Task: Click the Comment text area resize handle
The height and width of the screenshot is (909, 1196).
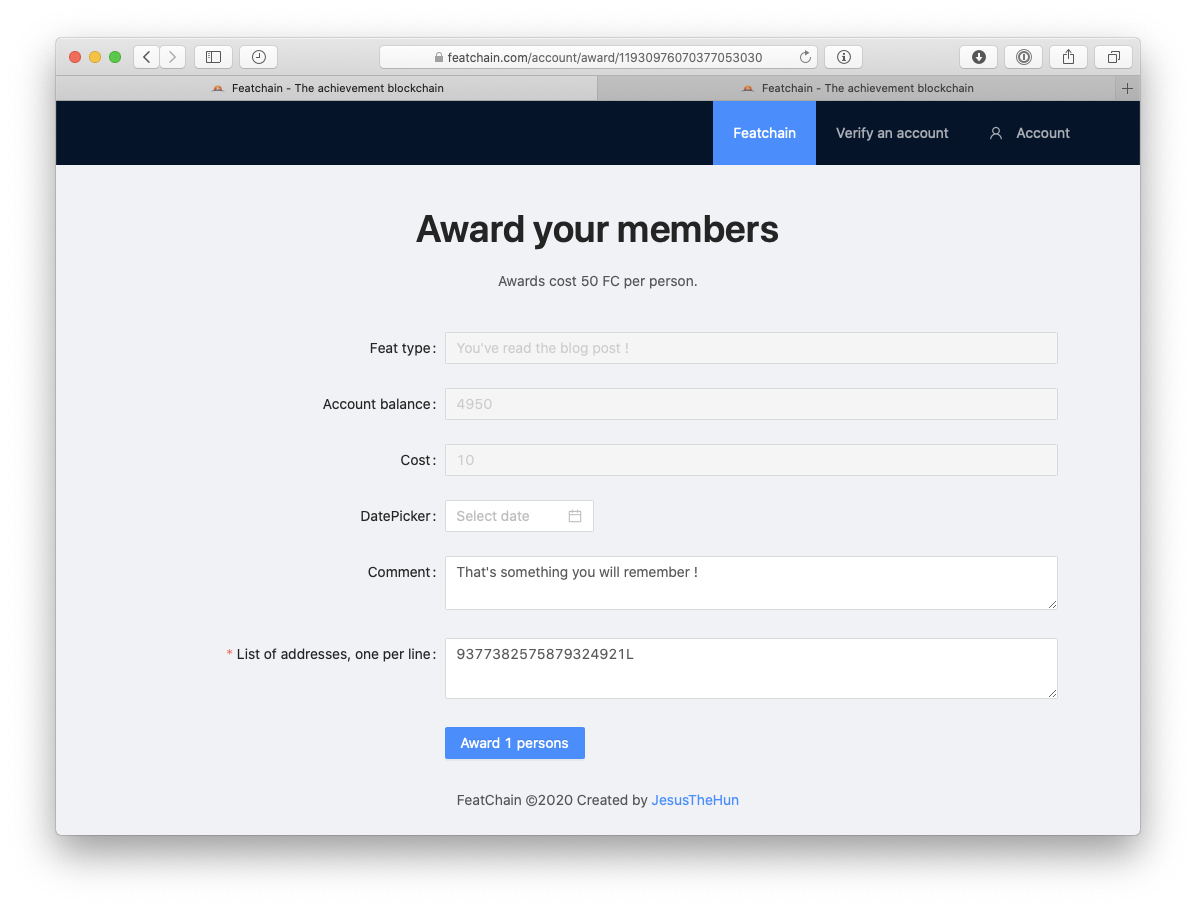Action: click(1052, 604)
